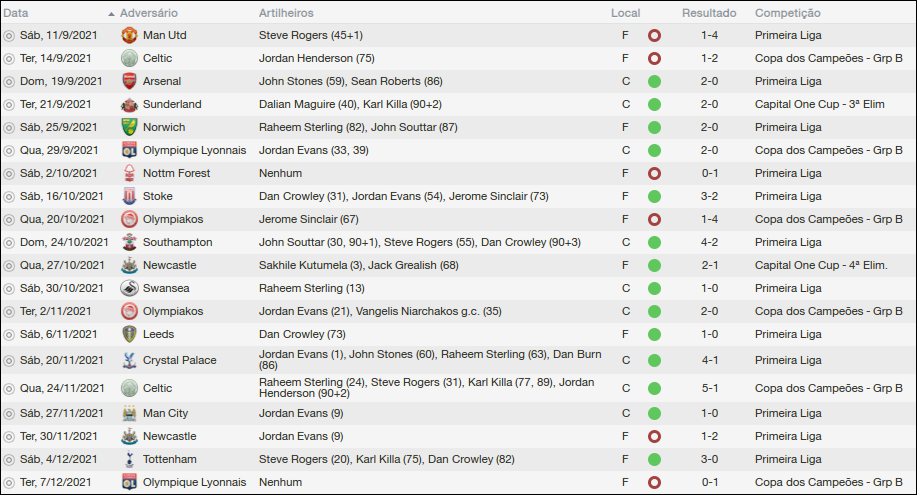The height and width of the screenshot is (495, 917).
Task: Sort by the Competição column header
Action: coord(787,13)
